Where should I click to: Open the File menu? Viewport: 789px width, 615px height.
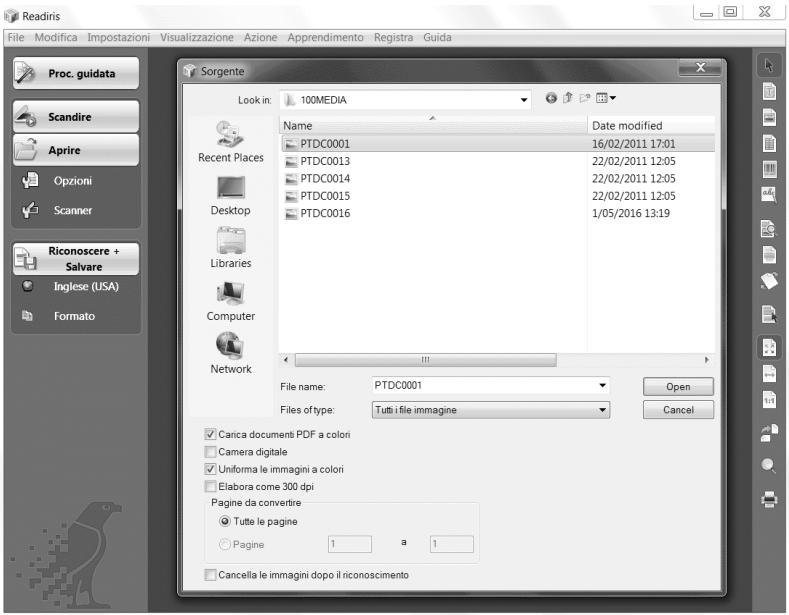coord(16,37)
